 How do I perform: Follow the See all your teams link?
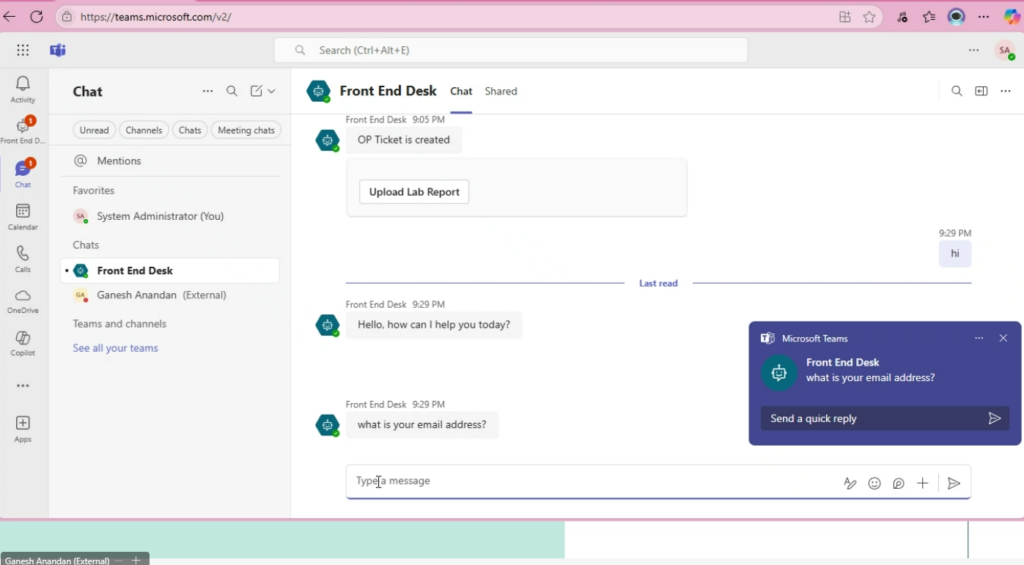click(x=116, y=348)
